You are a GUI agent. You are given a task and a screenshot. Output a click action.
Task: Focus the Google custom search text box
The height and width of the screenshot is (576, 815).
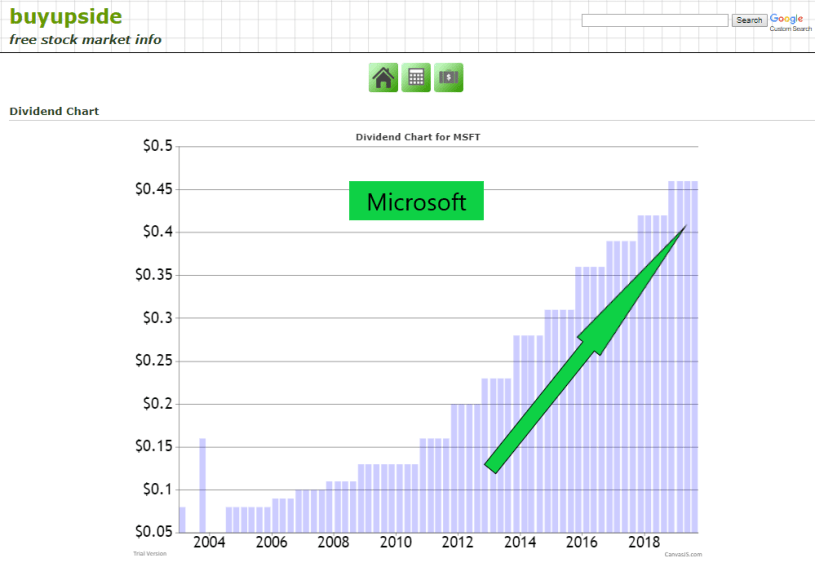[x=655, y=20]
